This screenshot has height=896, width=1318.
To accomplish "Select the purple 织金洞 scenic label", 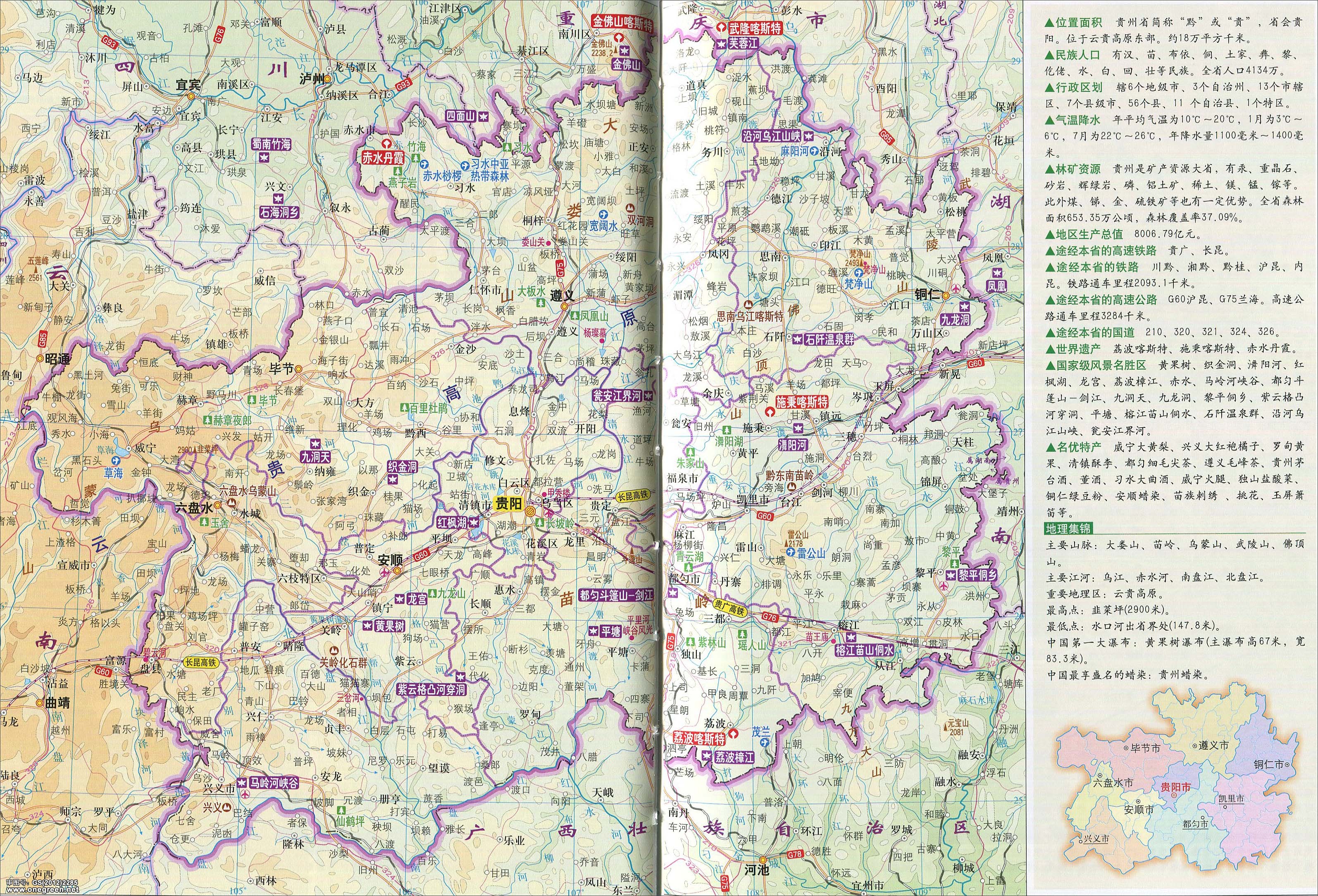I will 402,467.
